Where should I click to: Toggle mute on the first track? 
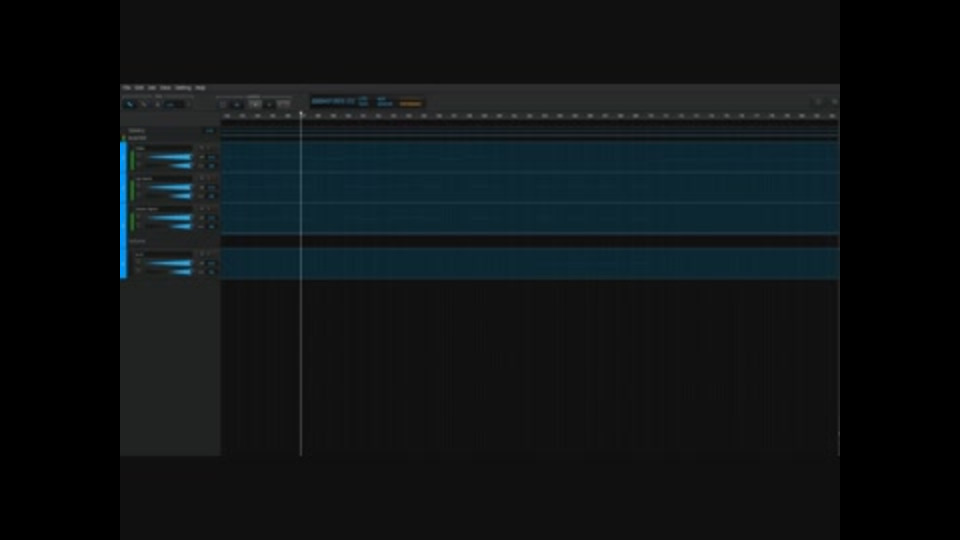pyautogui.click(x=201, y=149)
